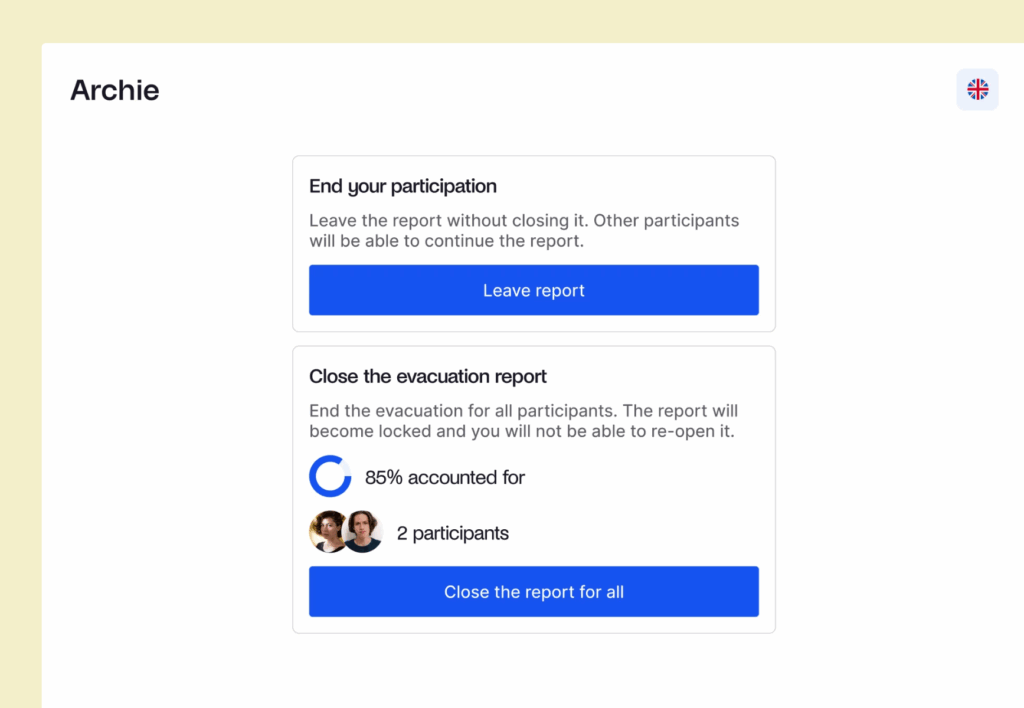Click the Leave the report description text
Image resolution: width=1024 pixels, height=708 pixels.
[524, 231]
